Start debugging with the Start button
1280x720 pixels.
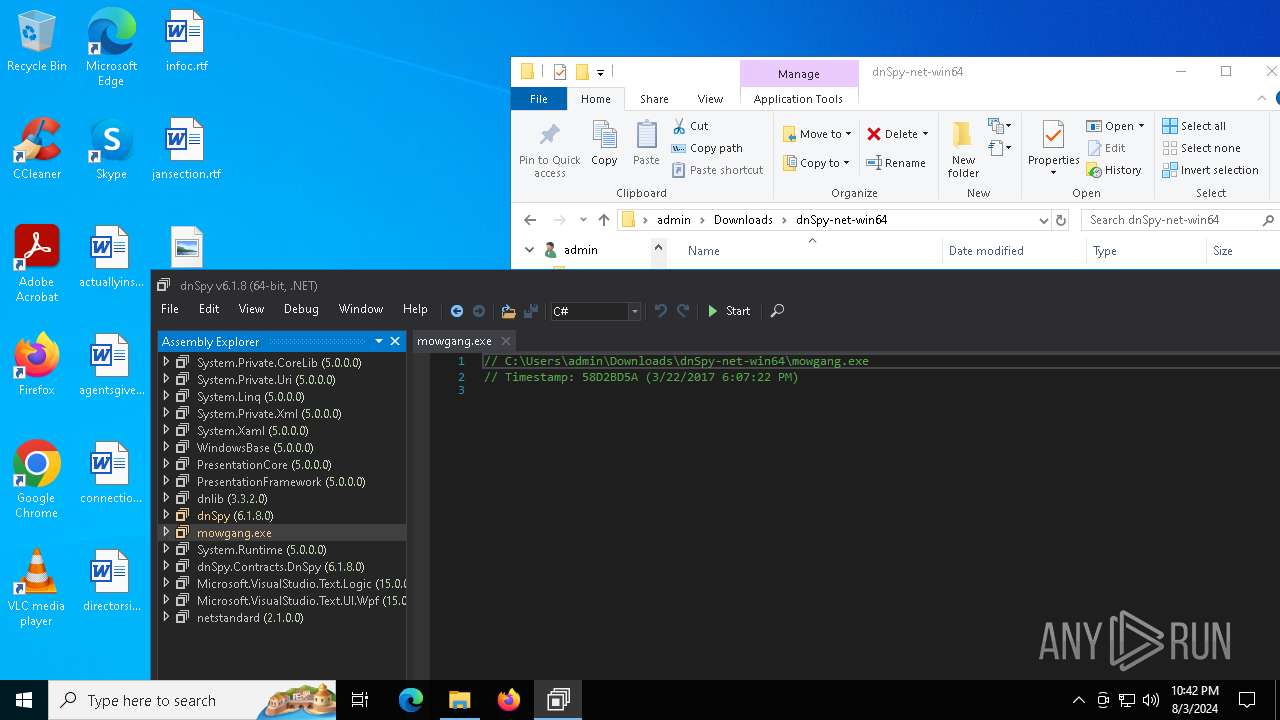pos(729,311)
